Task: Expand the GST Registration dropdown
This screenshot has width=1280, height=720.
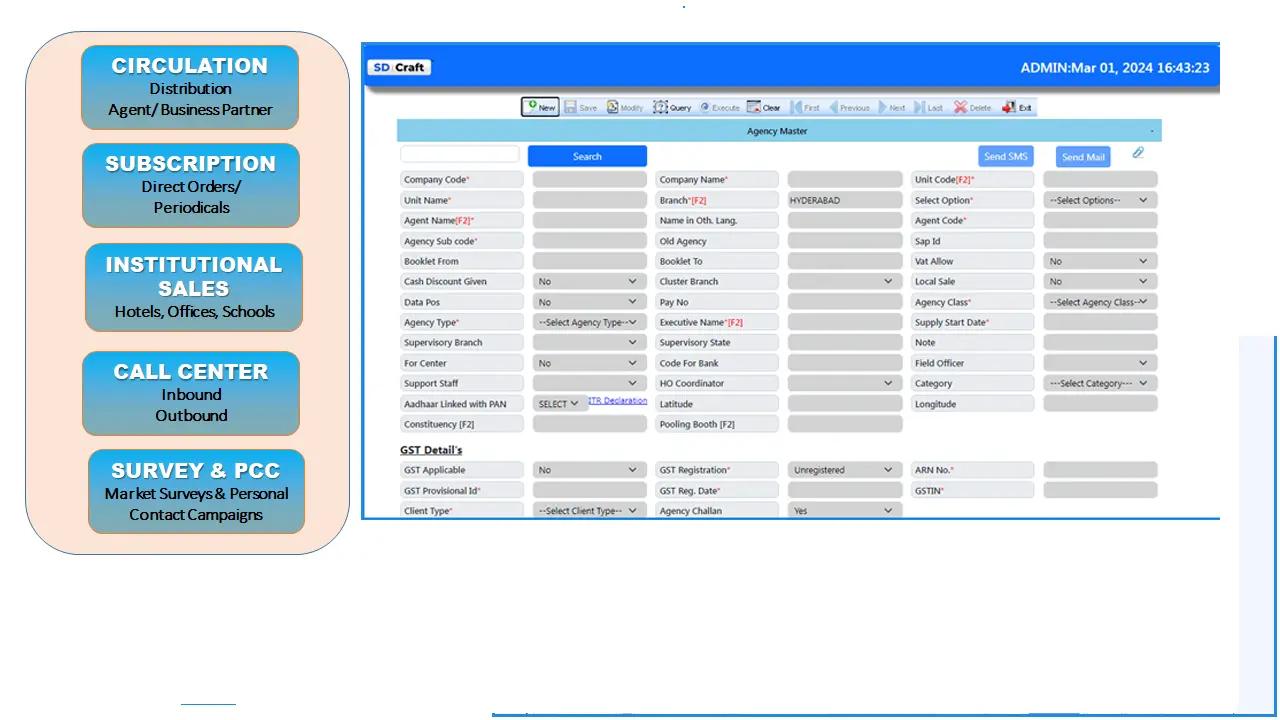Action: coord(844,470)
